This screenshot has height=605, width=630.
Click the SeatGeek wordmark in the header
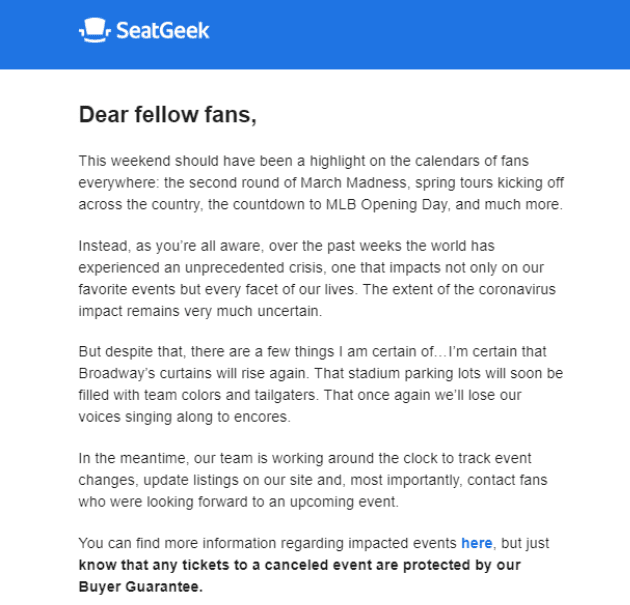click(x=163, y=31)
